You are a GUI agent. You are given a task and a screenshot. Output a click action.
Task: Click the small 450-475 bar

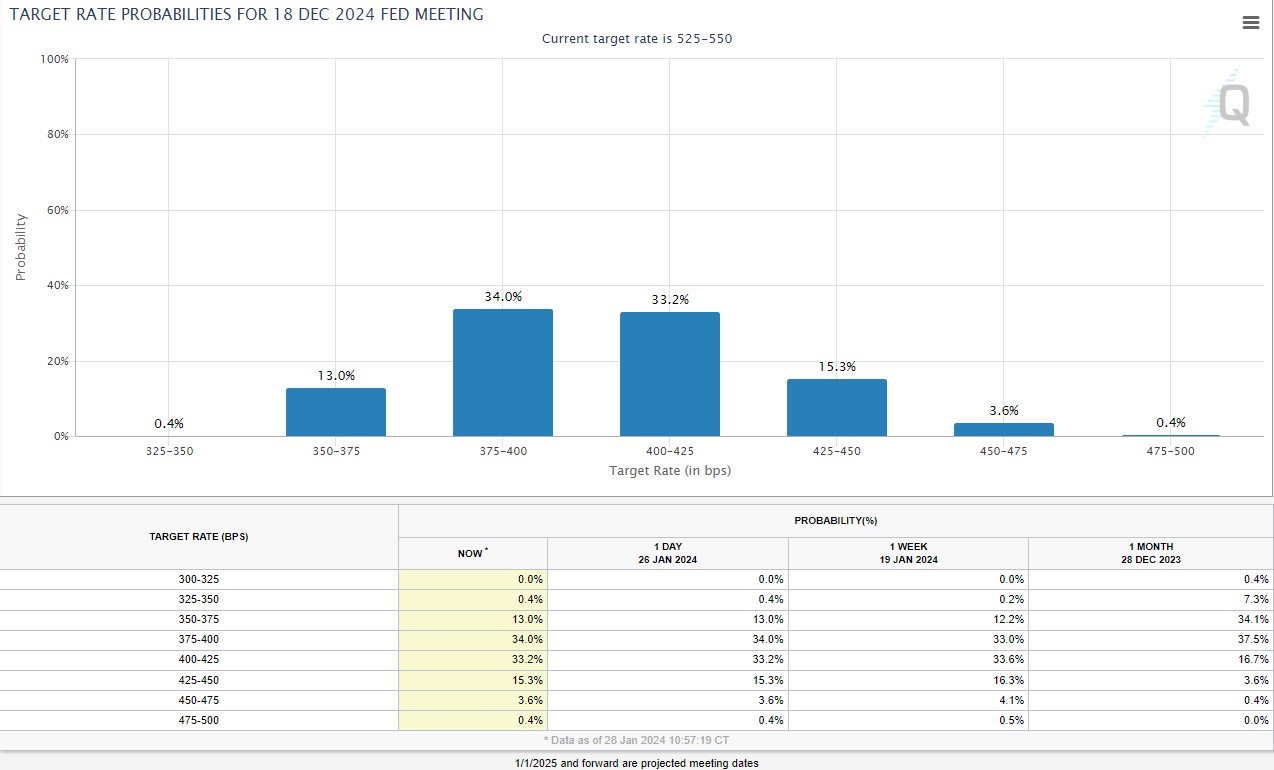(1003, 429)
